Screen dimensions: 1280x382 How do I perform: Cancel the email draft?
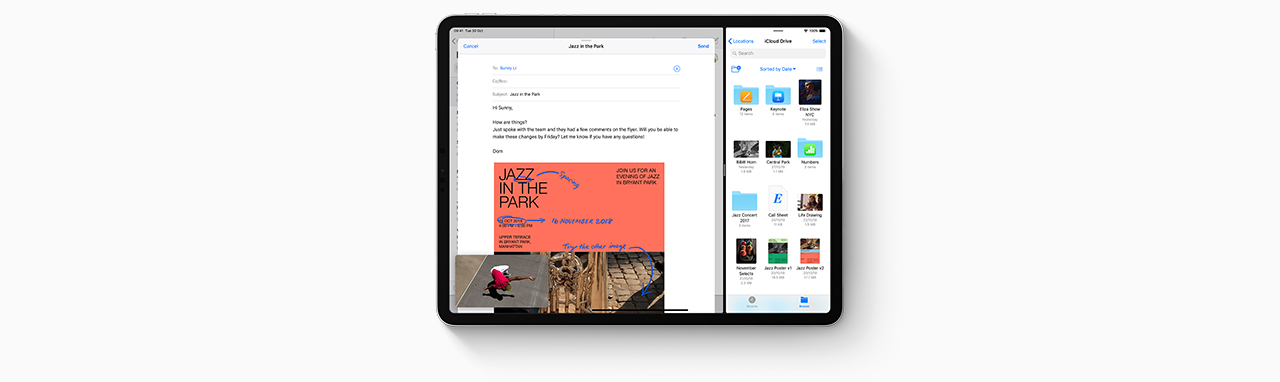[471, 46]
